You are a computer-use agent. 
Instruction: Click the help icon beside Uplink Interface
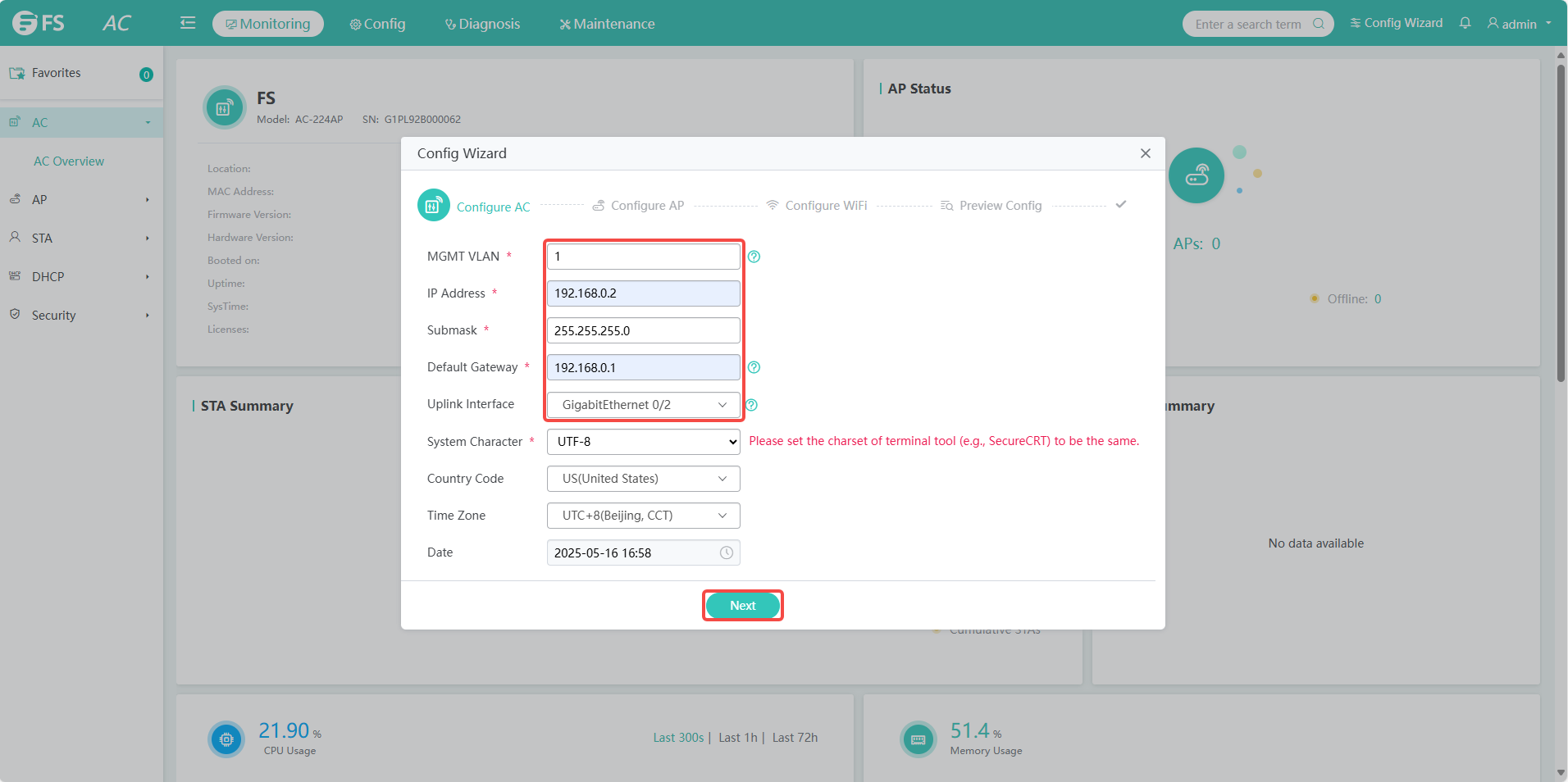pos(751,405)
